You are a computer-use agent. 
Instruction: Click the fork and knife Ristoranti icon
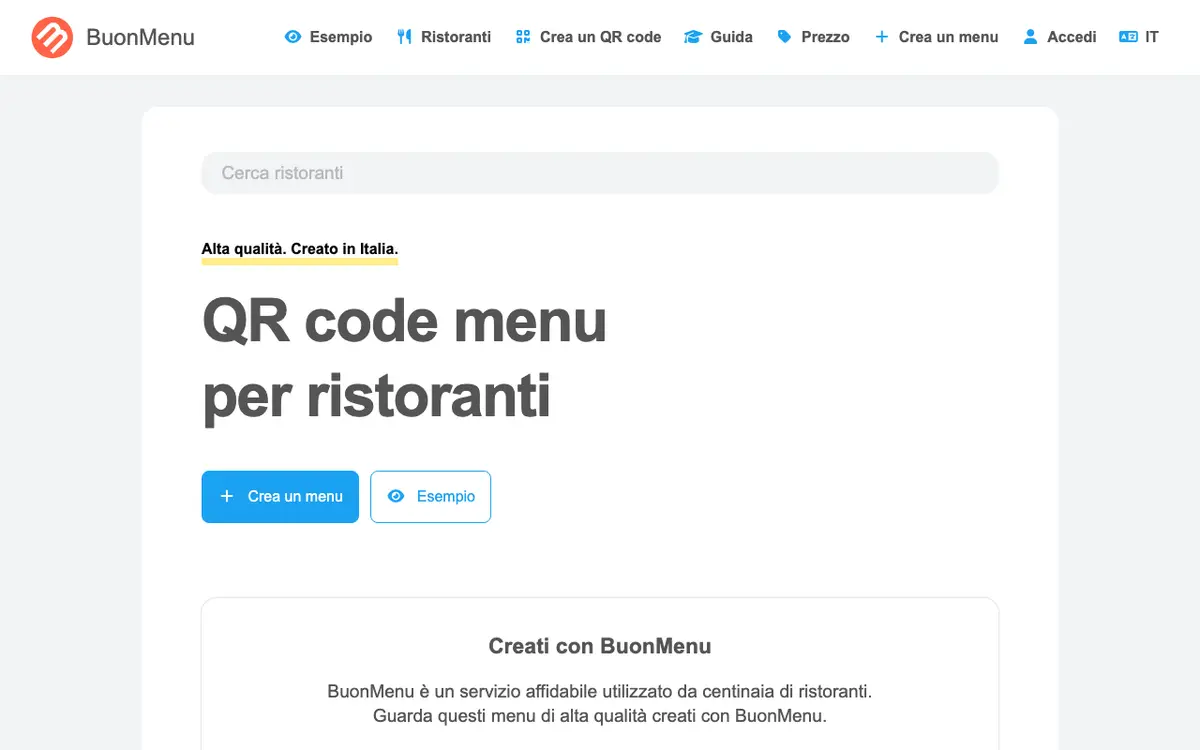click(x=404, y=37)
